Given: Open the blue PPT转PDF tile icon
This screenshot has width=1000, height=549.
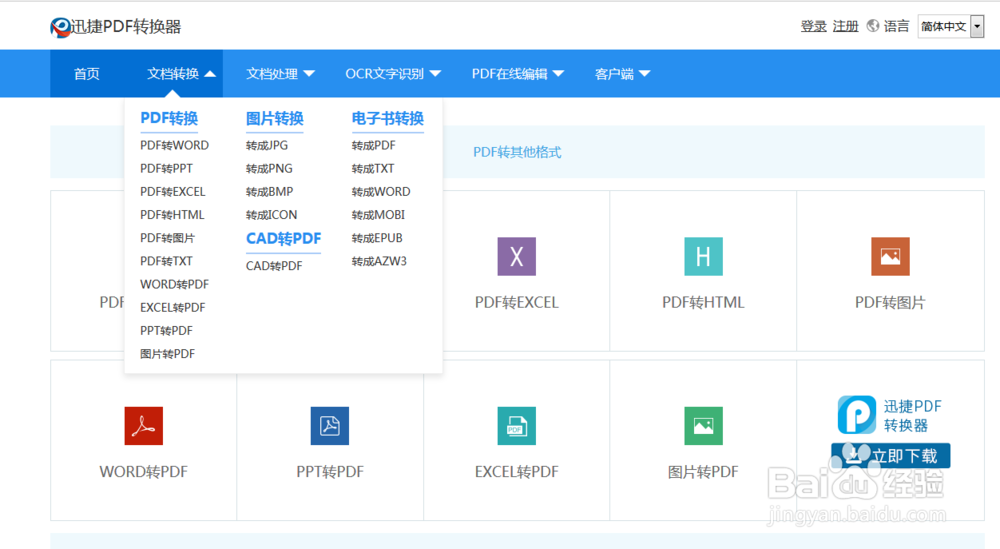Looking at the screenshot, I should (x=330, y=426).
